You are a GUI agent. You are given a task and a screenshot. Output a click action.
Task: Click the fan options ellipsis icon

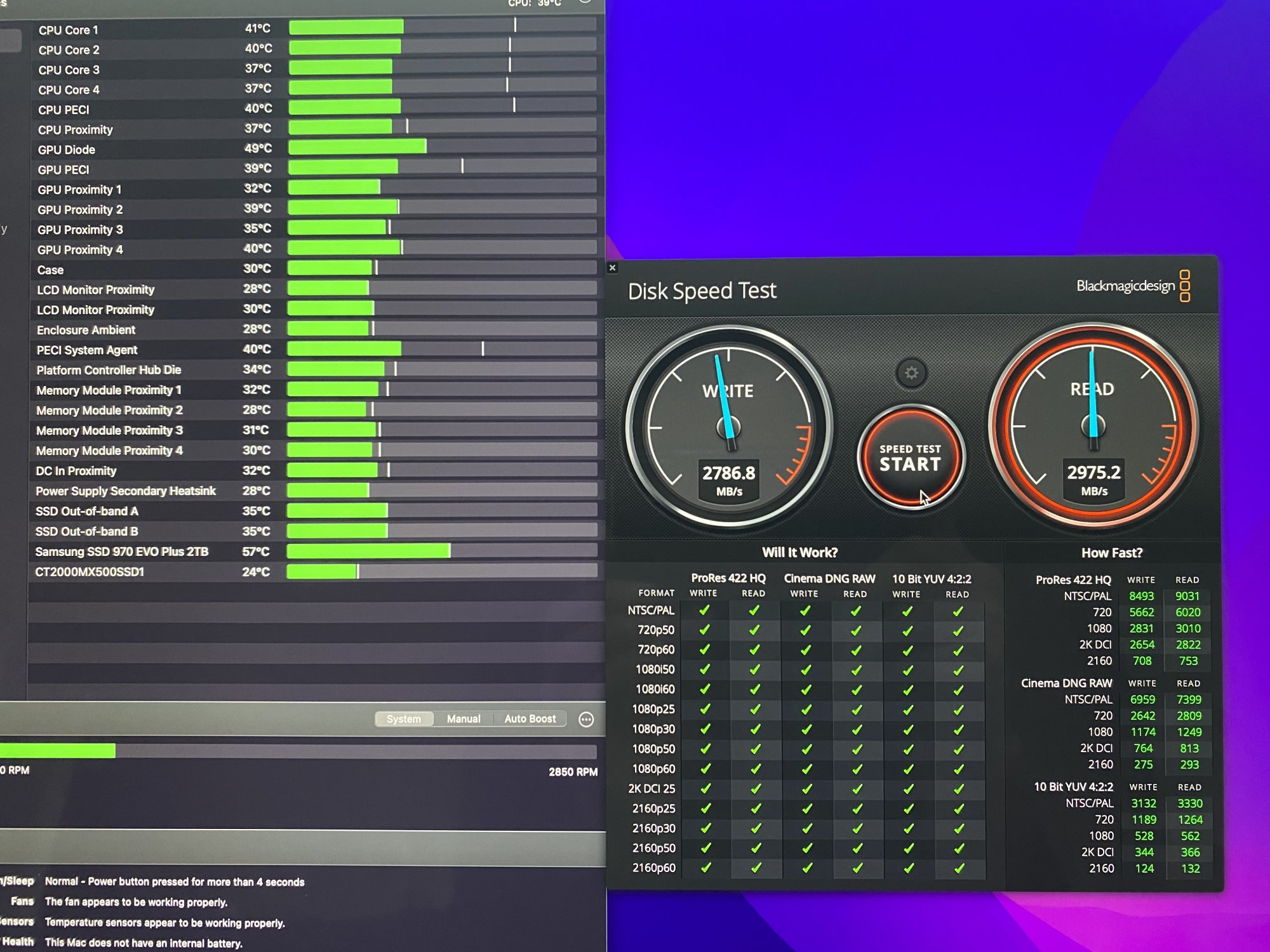click(586, 719)
